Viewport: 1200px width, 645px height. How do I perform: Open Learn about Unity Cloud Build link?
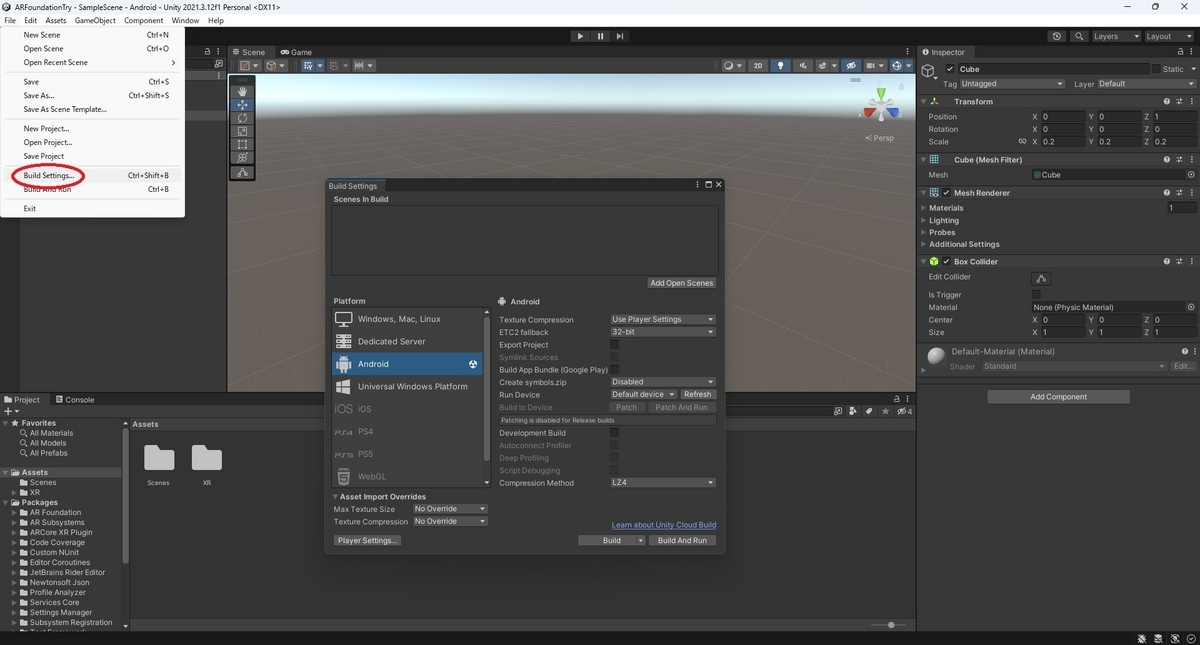click(x=663, y=525)
